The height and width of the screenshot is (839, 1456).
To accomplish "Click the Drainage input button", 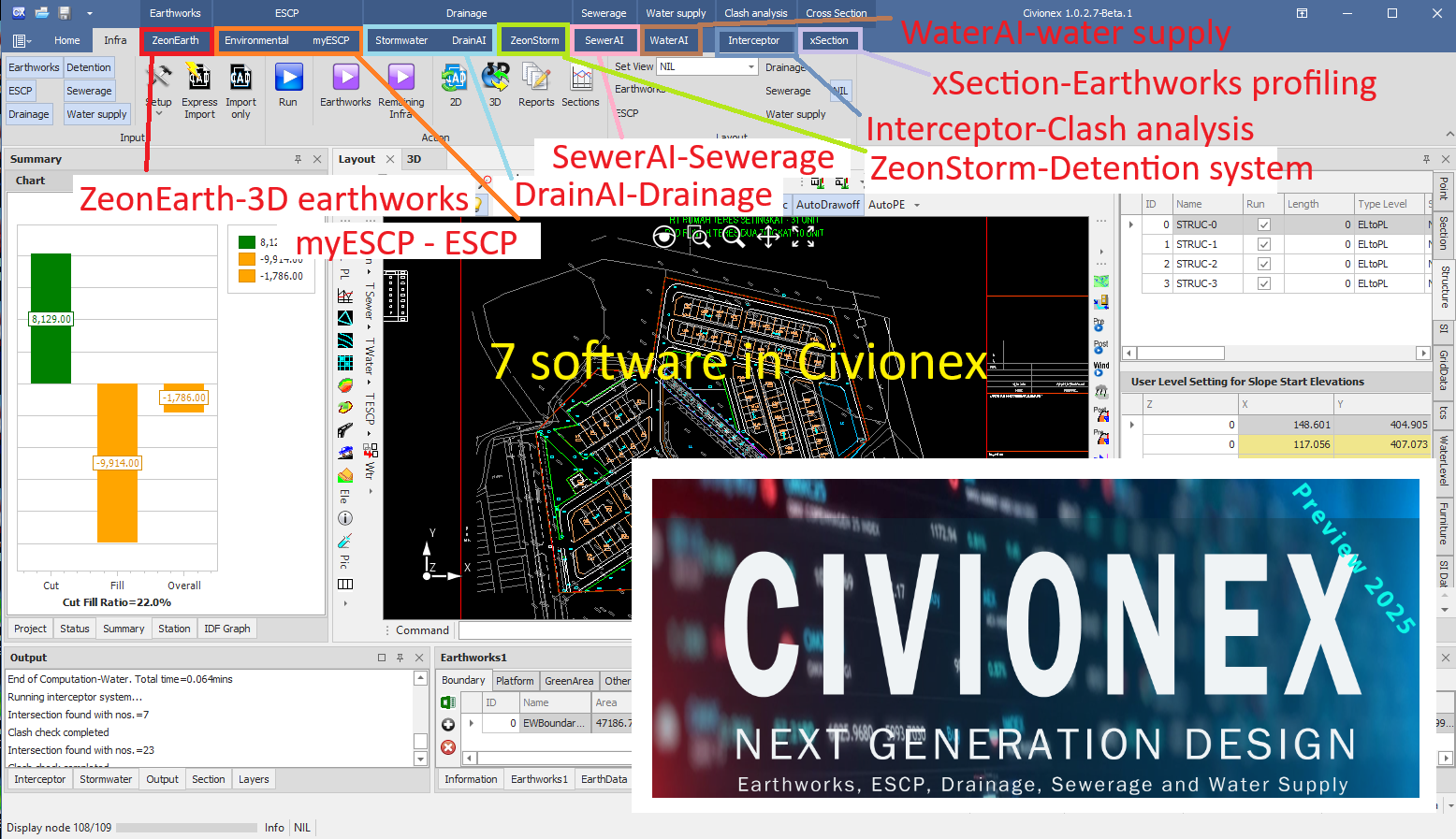I will (28, 114).
